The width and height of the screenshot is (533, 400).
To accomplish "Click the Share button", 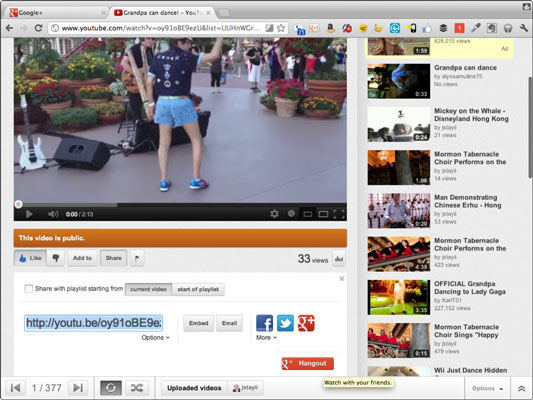I will coord(114,258).
